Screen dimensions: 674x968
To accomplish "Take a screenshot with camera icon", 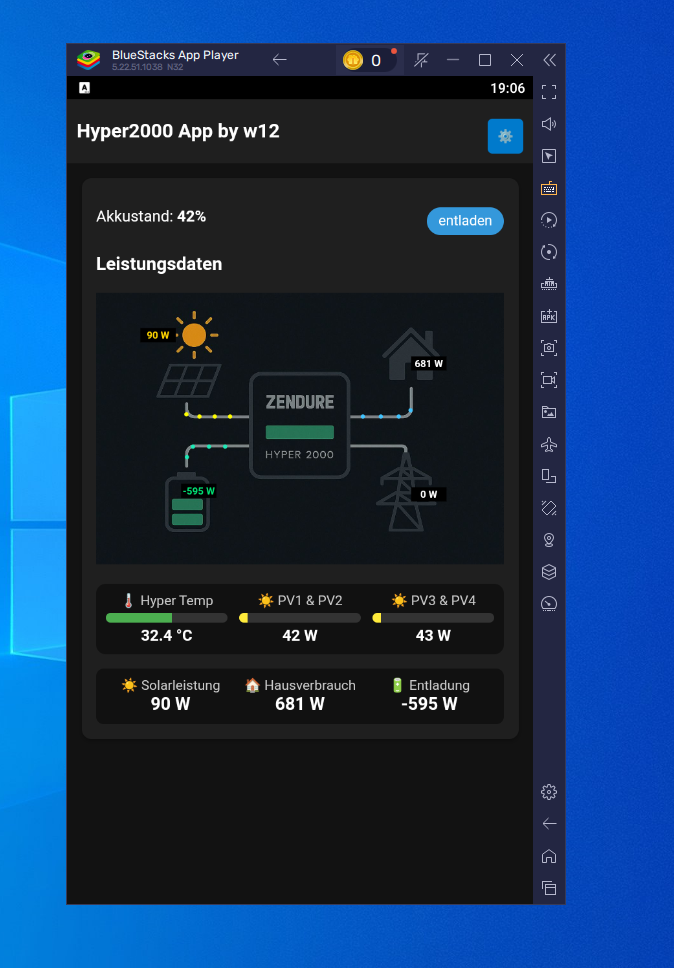I will pyautogui.click(x=548, y=348).
